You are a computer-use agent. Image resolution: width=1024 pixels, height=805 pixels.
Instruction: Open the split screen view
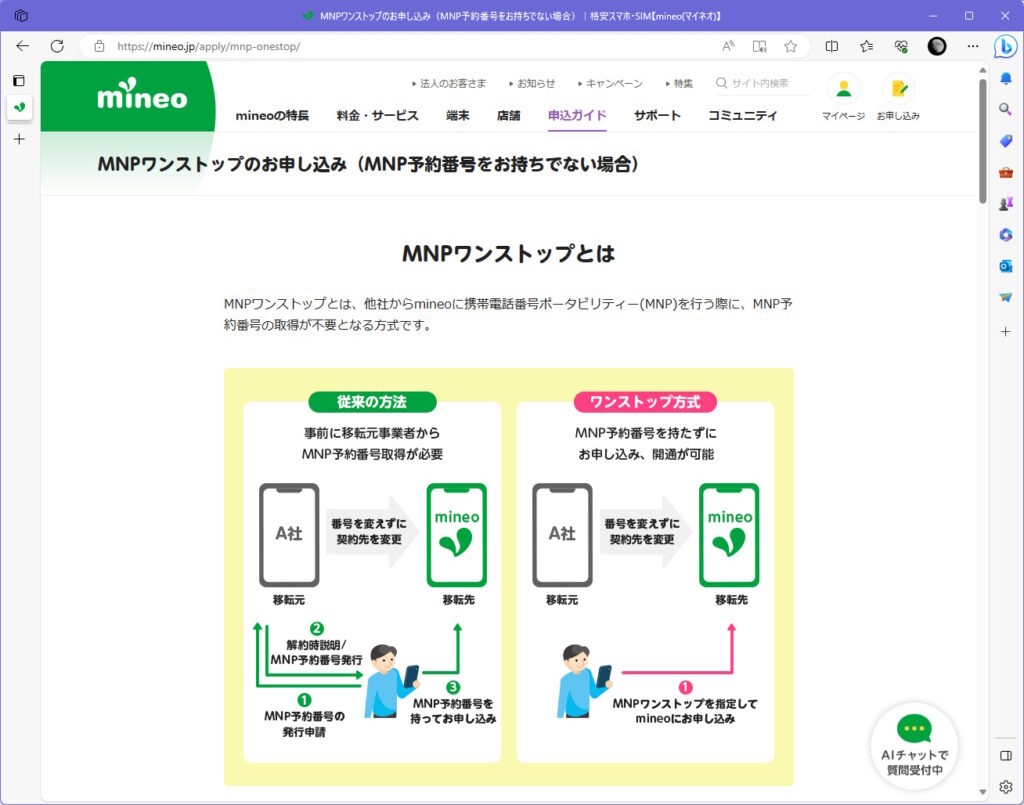coord(832,46)
